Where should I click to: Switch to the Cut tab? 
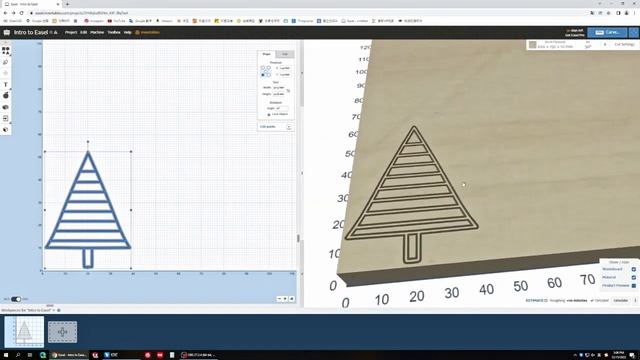click(x=285, y=54)
